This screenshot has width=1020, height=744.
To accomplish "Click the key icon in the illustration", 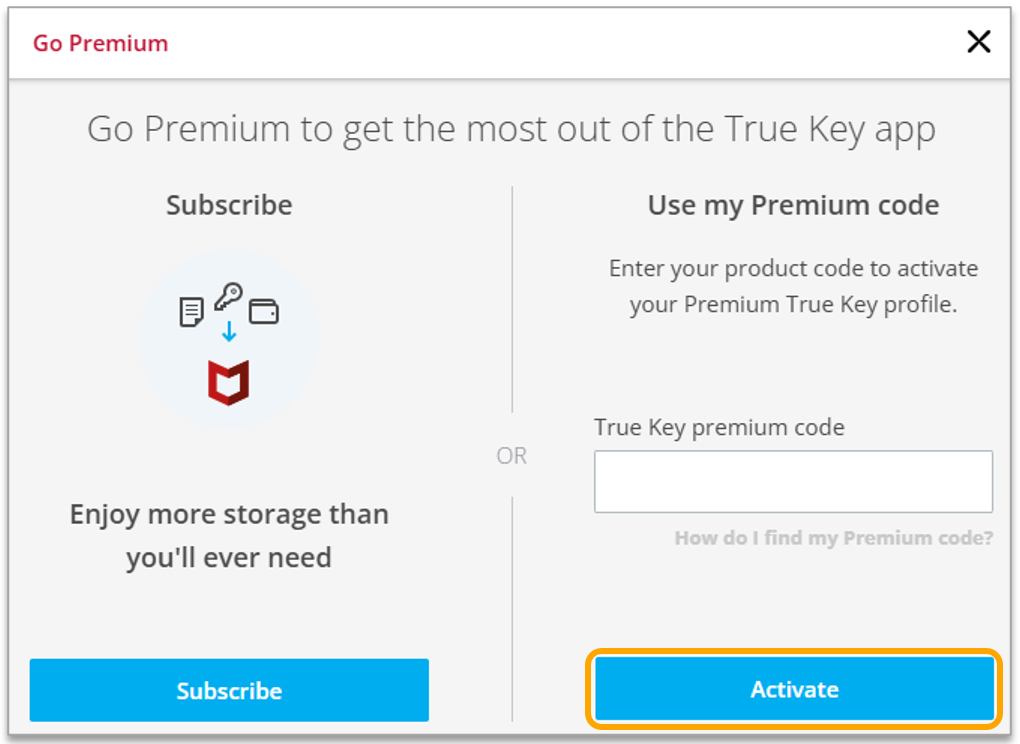I will pos(228,297).
